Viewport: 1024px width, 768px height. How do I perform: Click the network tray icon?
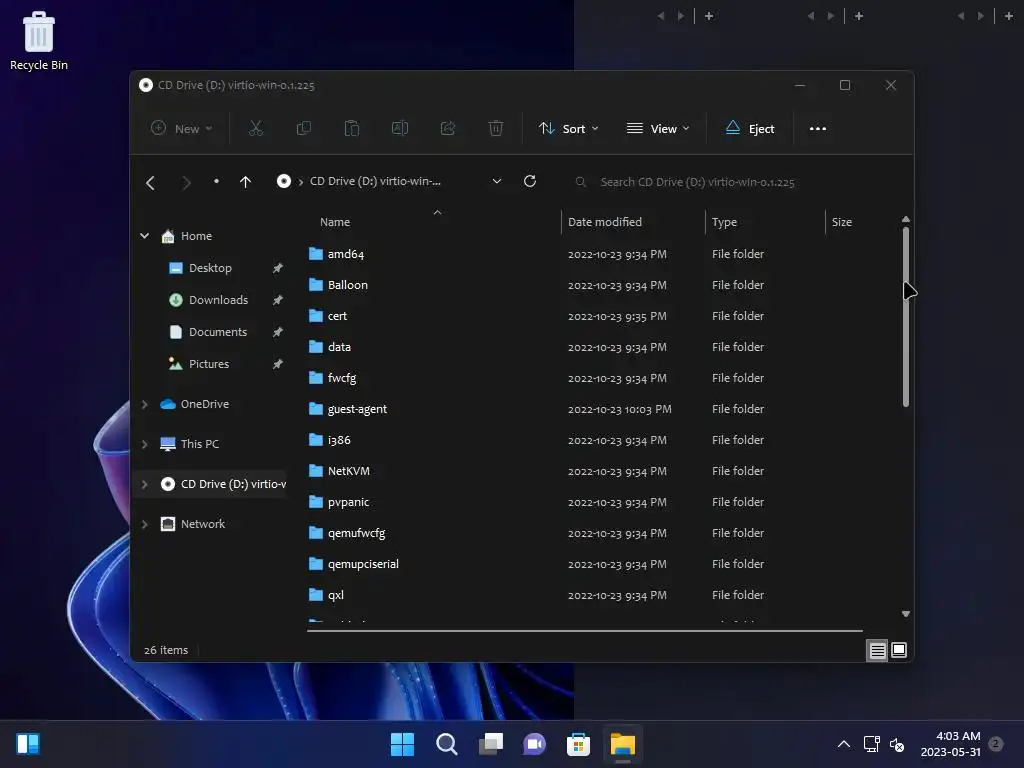(x=871, y=744)
